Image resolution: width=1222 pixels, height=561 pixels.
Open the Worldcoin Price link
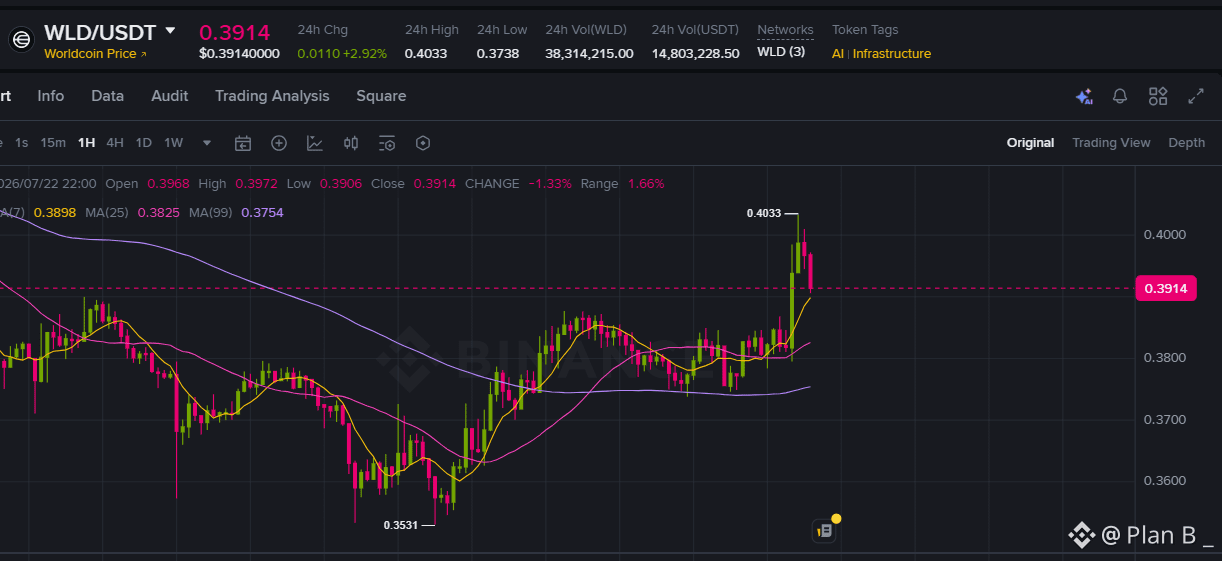(95, 54)
